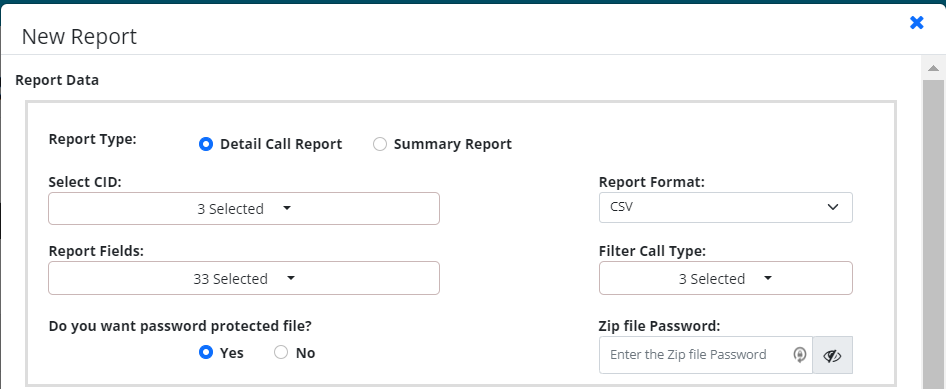Select the Detail Call Report radio button
Image resolution: width=946 pixels, height=389 pixels.
206,145
